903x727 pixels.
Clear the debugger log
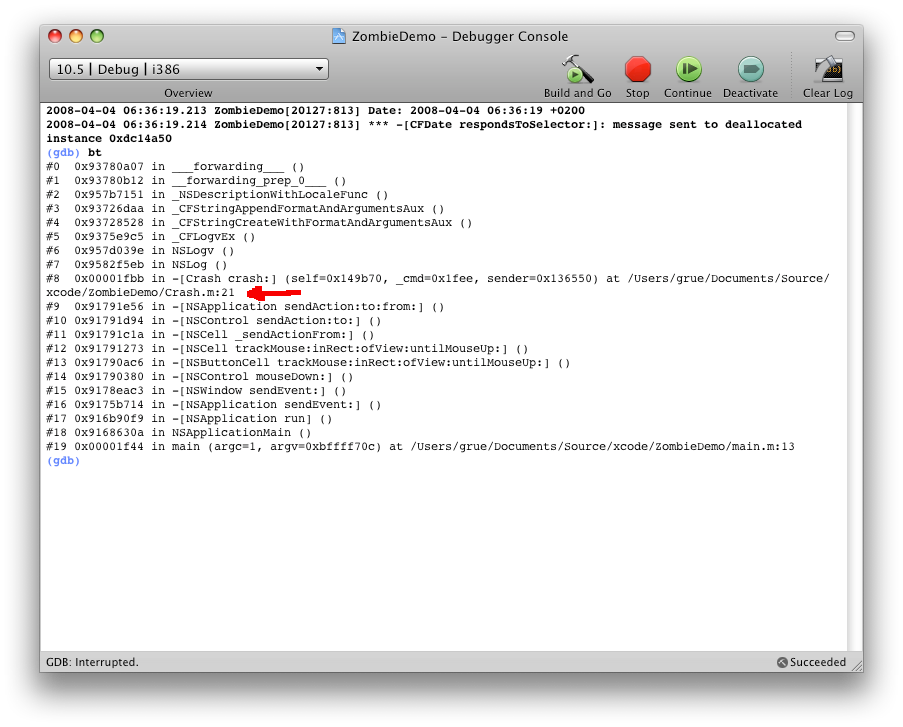pyautogui.click(x=828, y=69)
